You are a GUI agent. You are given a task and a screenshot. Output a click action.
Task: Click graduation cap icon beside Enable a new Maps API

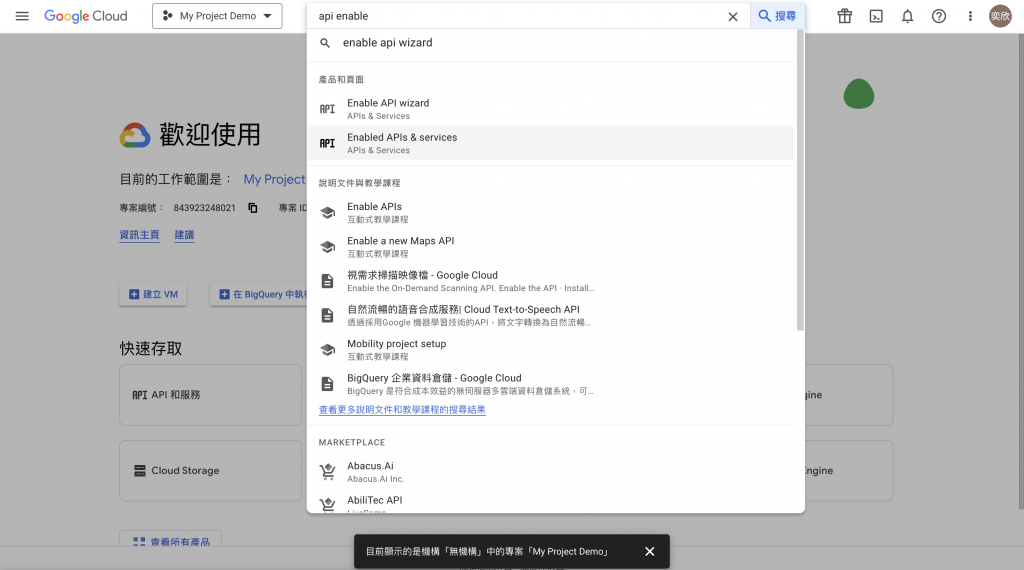(x=327, y=247)
